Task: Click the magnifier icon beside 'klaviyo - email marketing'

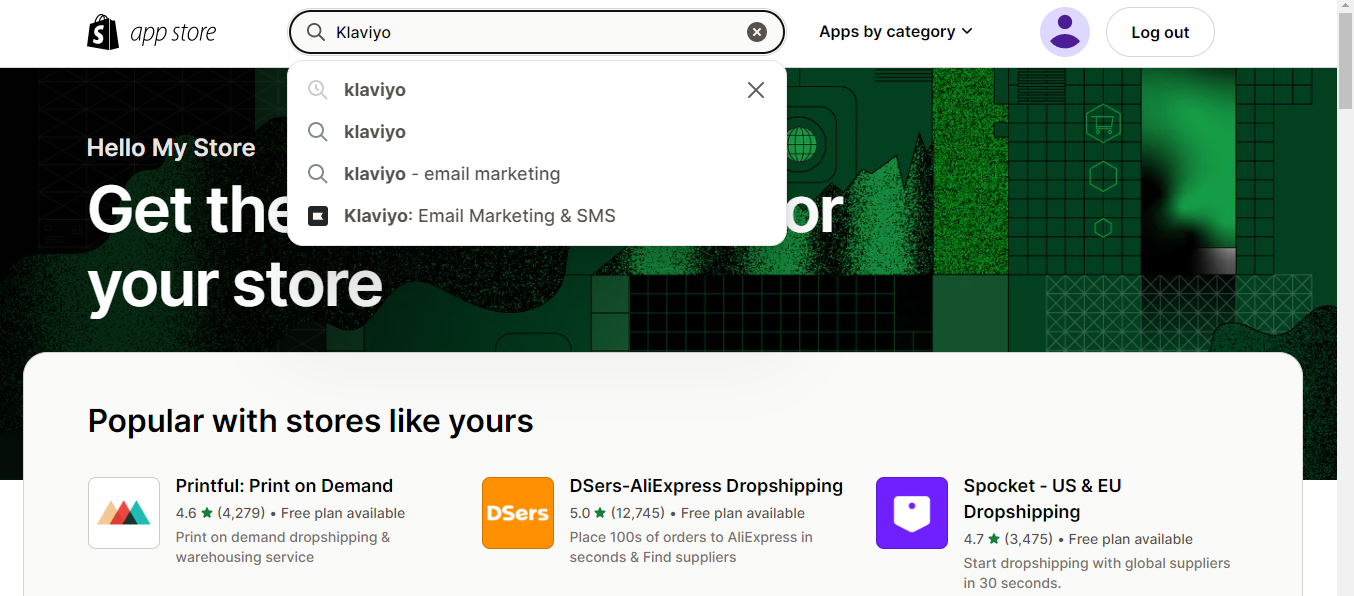Action: [317, 174]
